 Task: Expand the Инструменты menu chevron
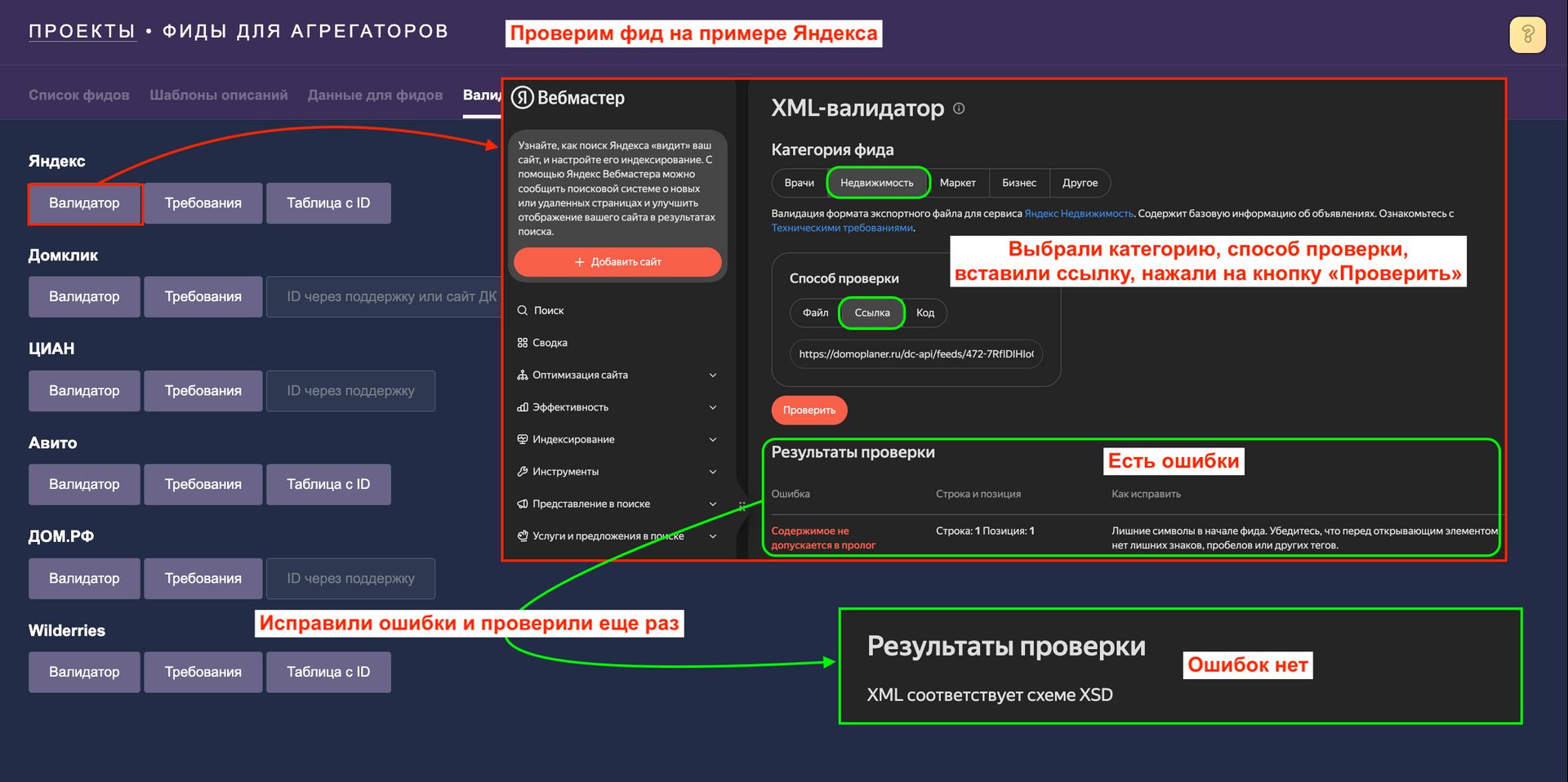[x=713, y=472]
